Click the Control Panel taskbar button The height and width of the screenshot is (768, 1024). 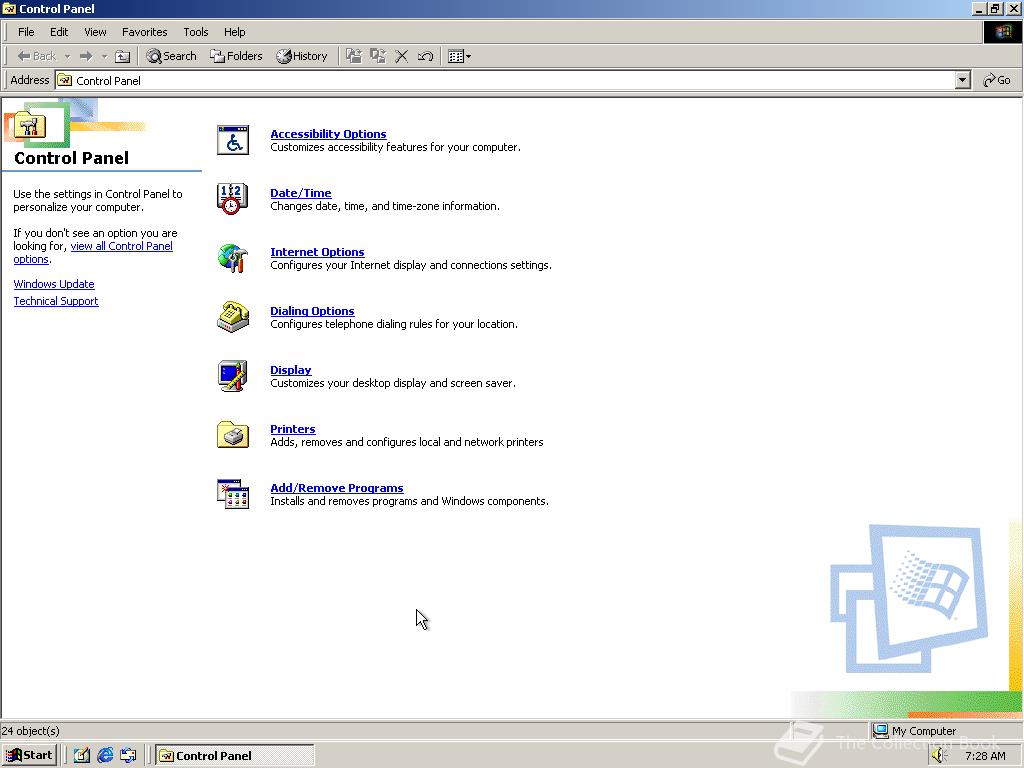[234, 756]
